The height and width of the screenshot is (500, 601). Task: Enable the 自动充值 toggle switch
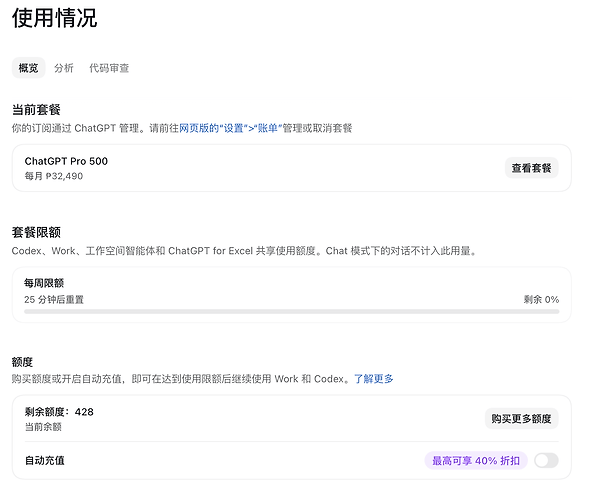point(546,460)
